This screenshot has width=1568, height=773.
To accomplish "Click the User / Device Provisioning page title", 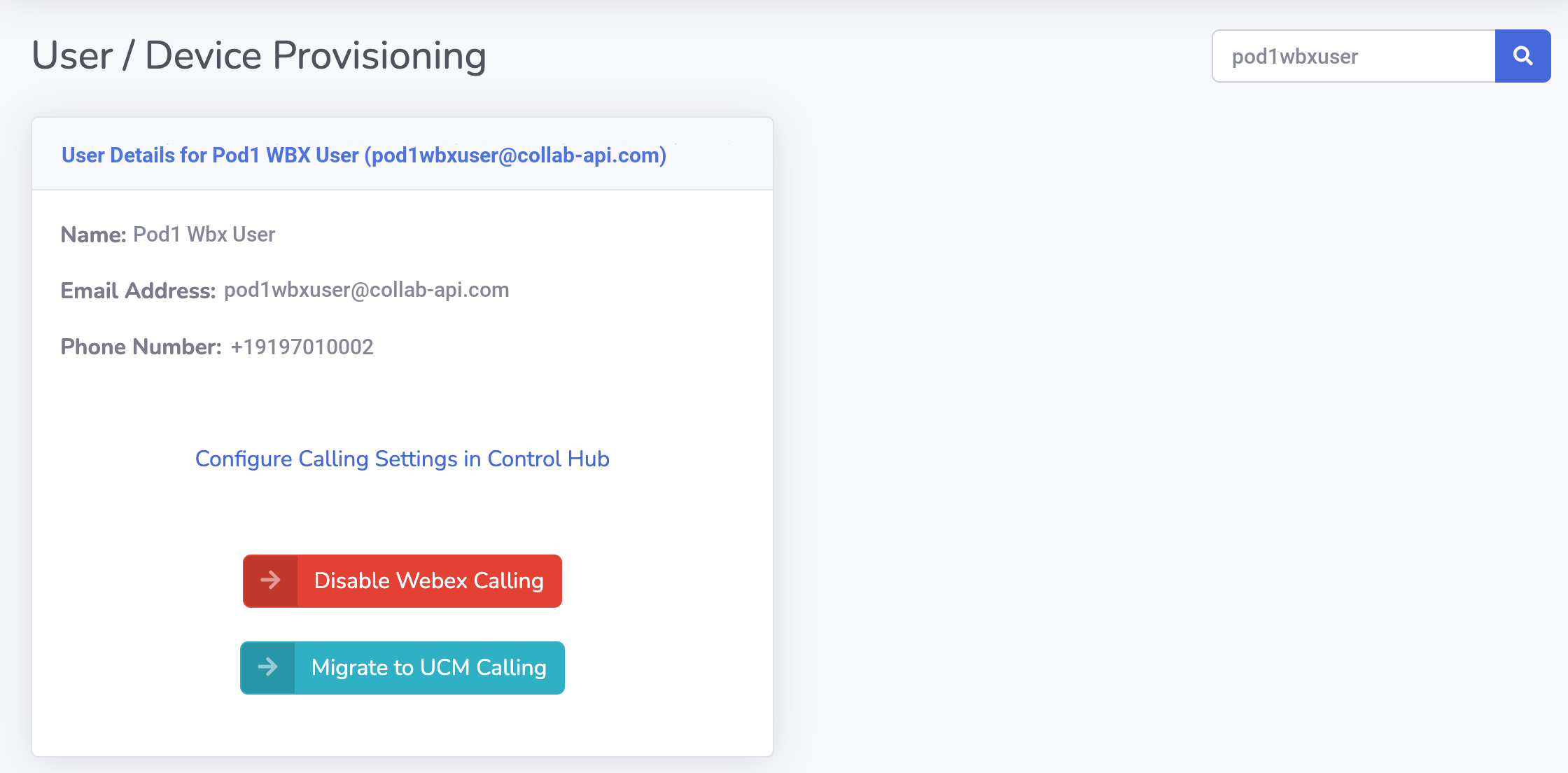I will pyautogui.click(x=259, y=56).
